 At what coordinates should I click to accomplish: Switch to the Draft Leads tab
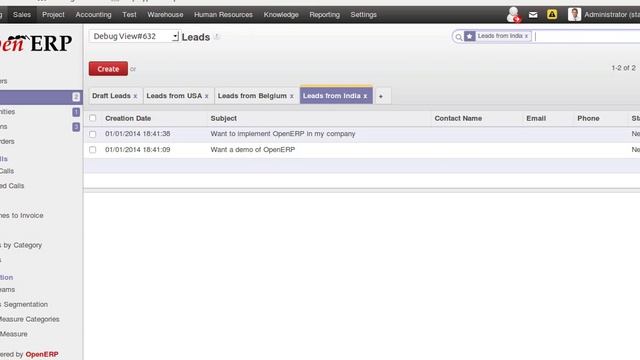coord(111,96)
